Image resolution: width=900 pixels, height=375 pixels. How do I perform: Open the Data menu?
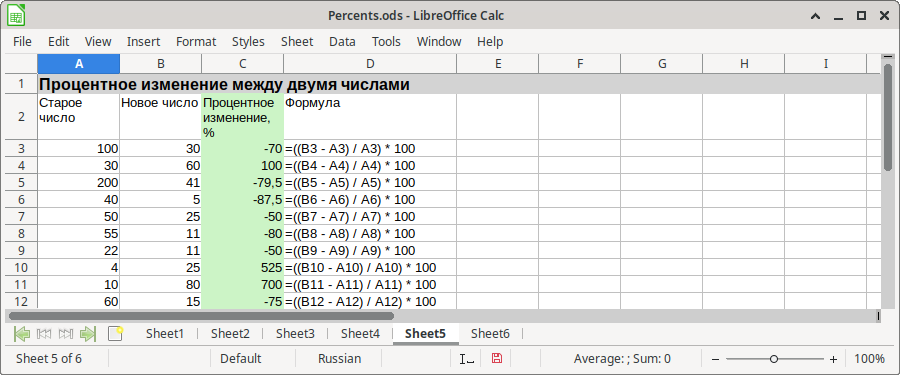pyautogui.click(x=342, y=41)
